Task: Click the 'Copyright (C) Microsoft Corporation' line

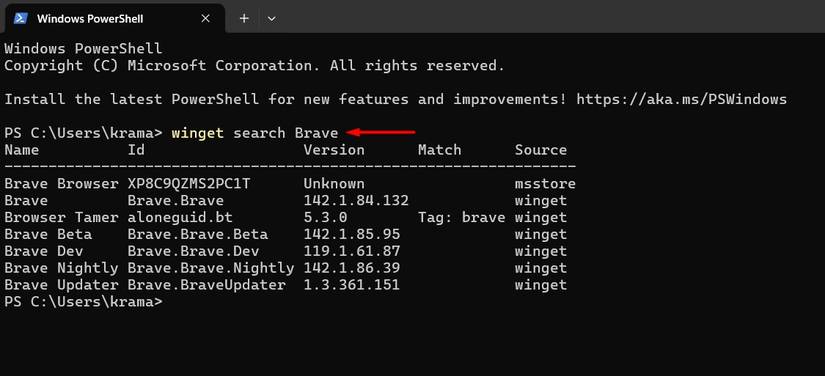Action: pos(255,66)
